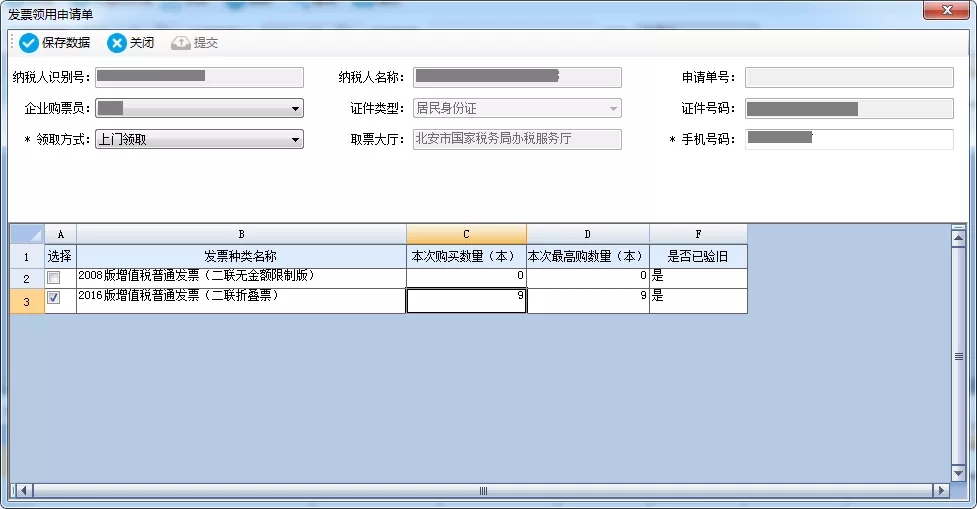Click the 选择 header cell
This screenshot has height=509, width=977.
(x=60, y=257)
